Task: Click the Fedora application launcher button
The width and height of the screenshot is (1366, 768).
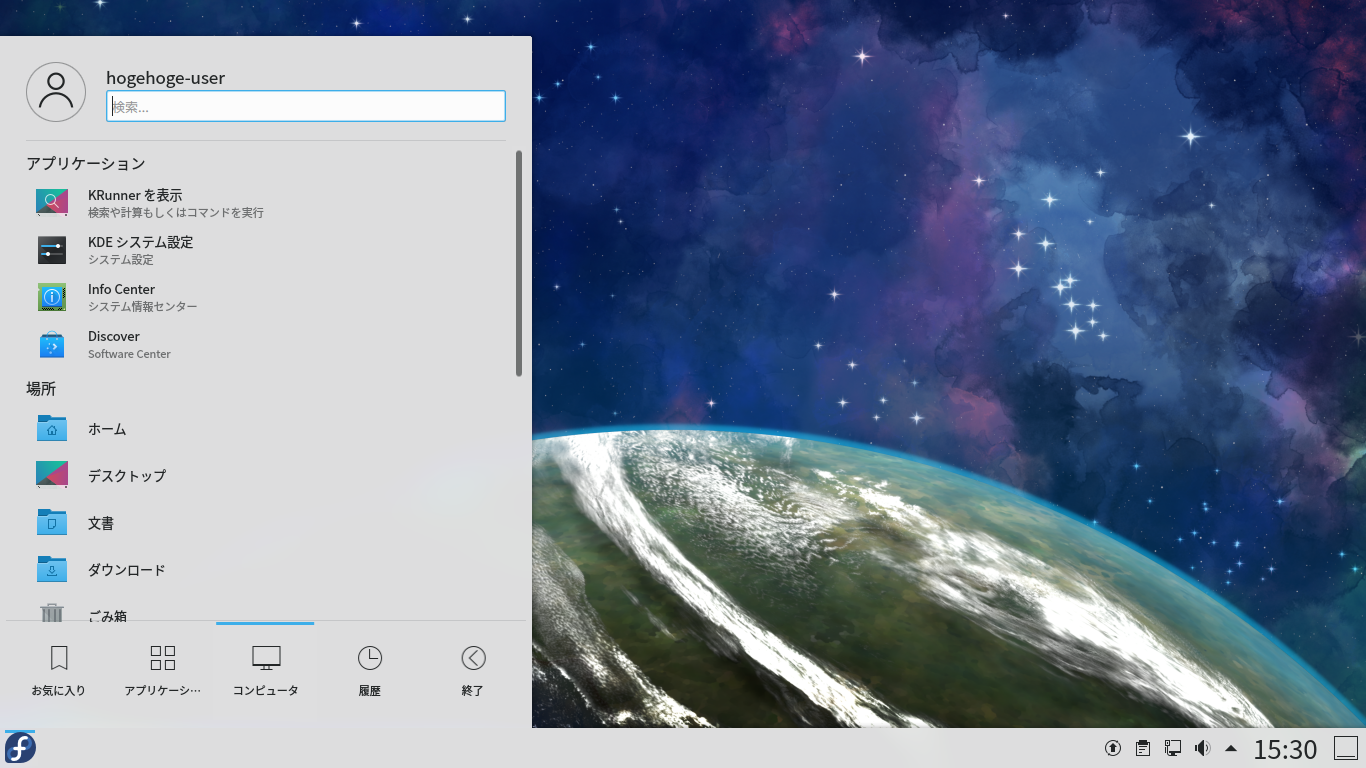Action: point(20,748)
